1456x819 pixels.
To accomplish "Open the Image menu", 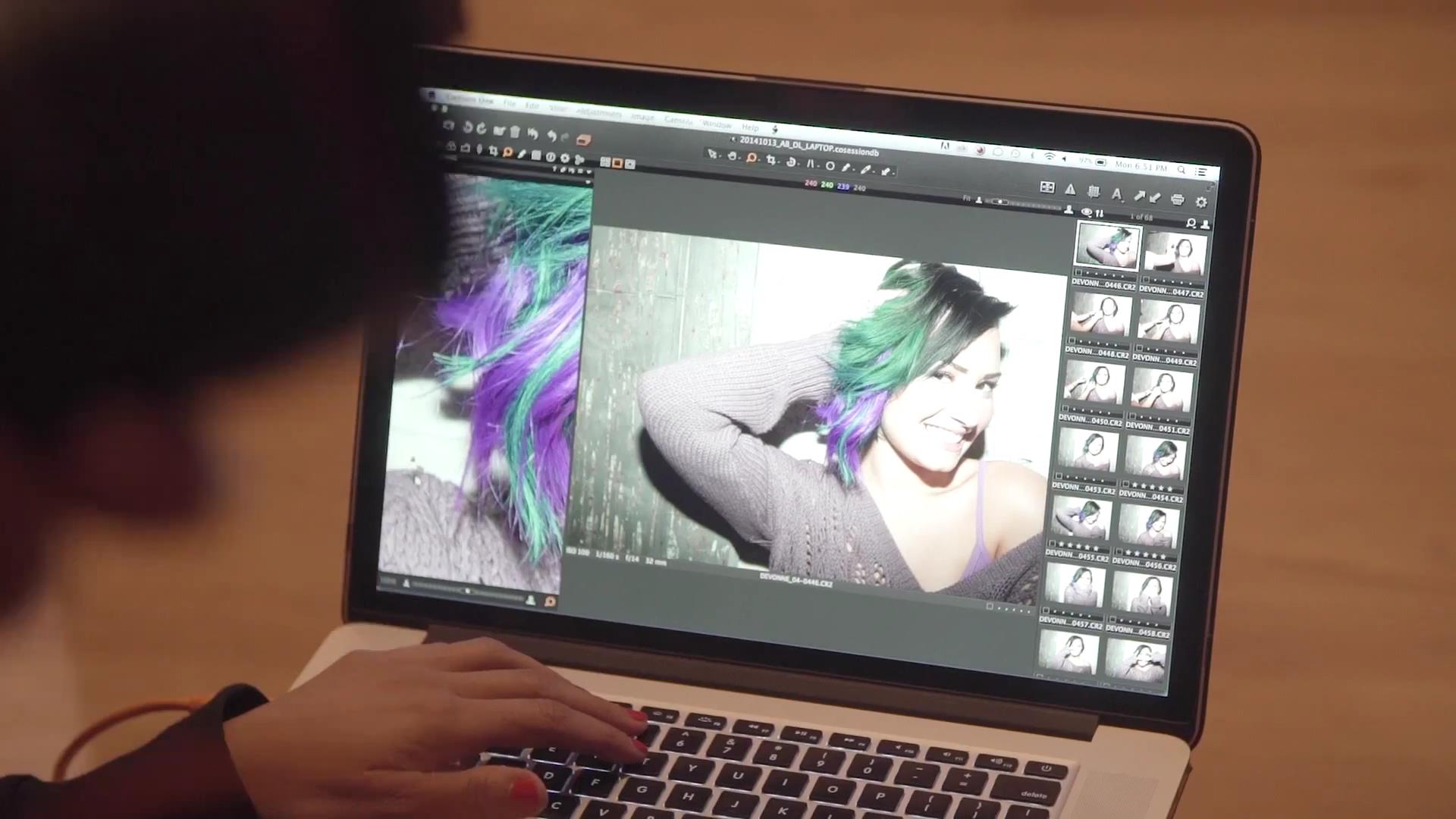I will coord(642,117).
